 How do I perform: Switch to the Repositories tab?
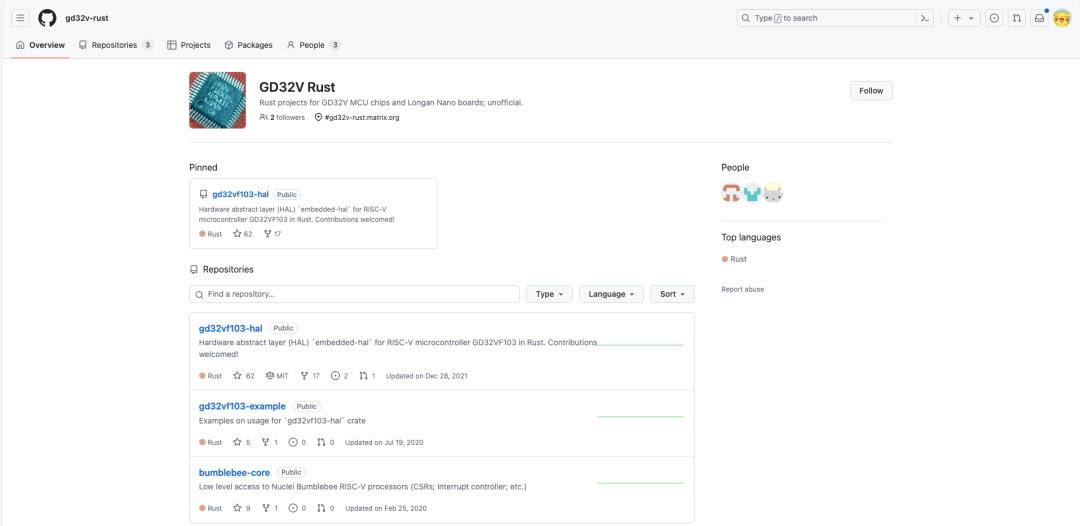click(x=115, y=45)
